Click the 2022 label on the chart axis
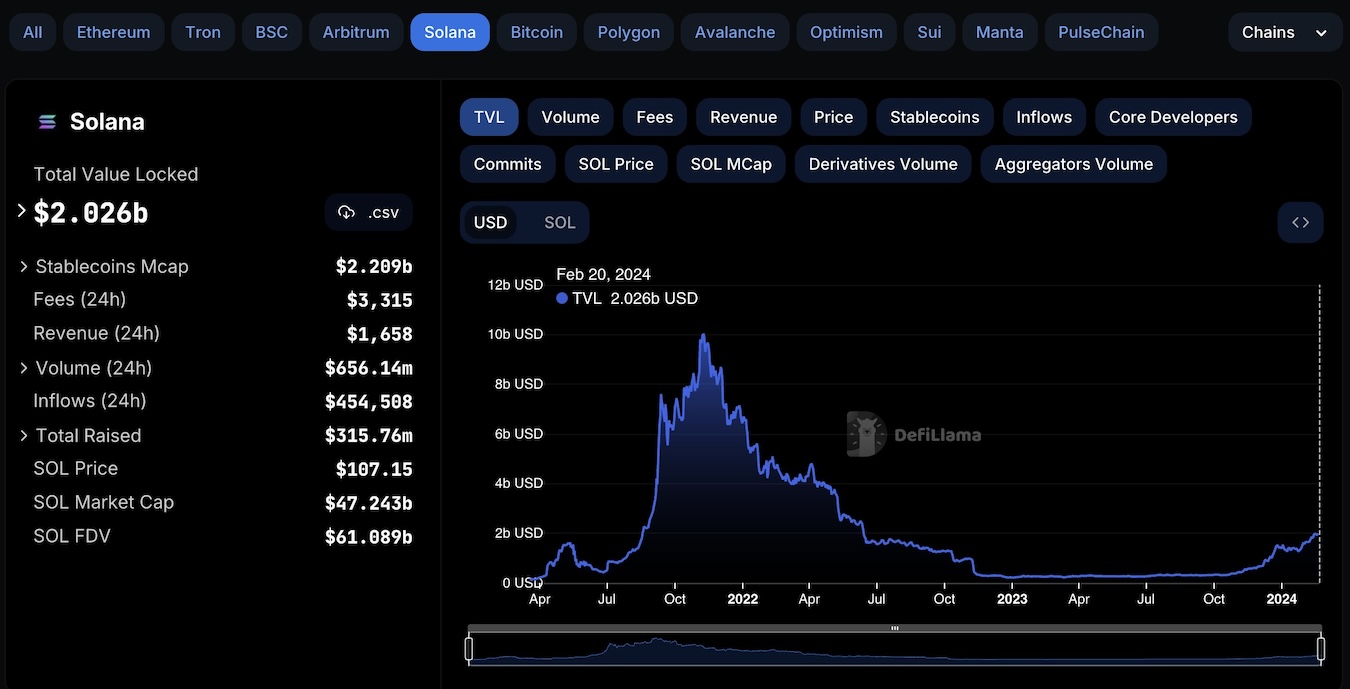Screen dimensions: 1350x689 (x=742, y=599)
